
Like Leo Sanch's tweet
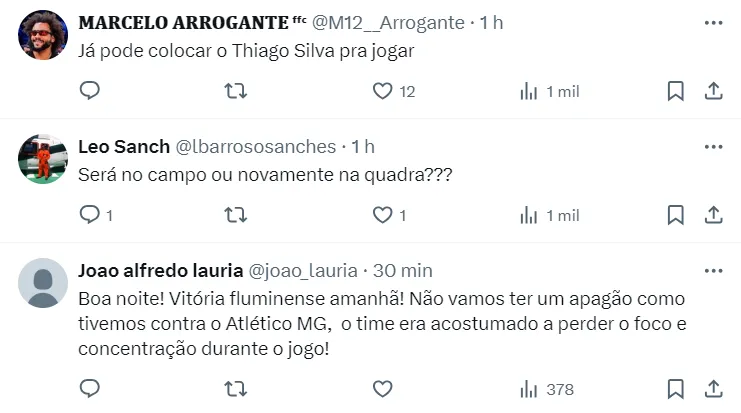(382, 215)
